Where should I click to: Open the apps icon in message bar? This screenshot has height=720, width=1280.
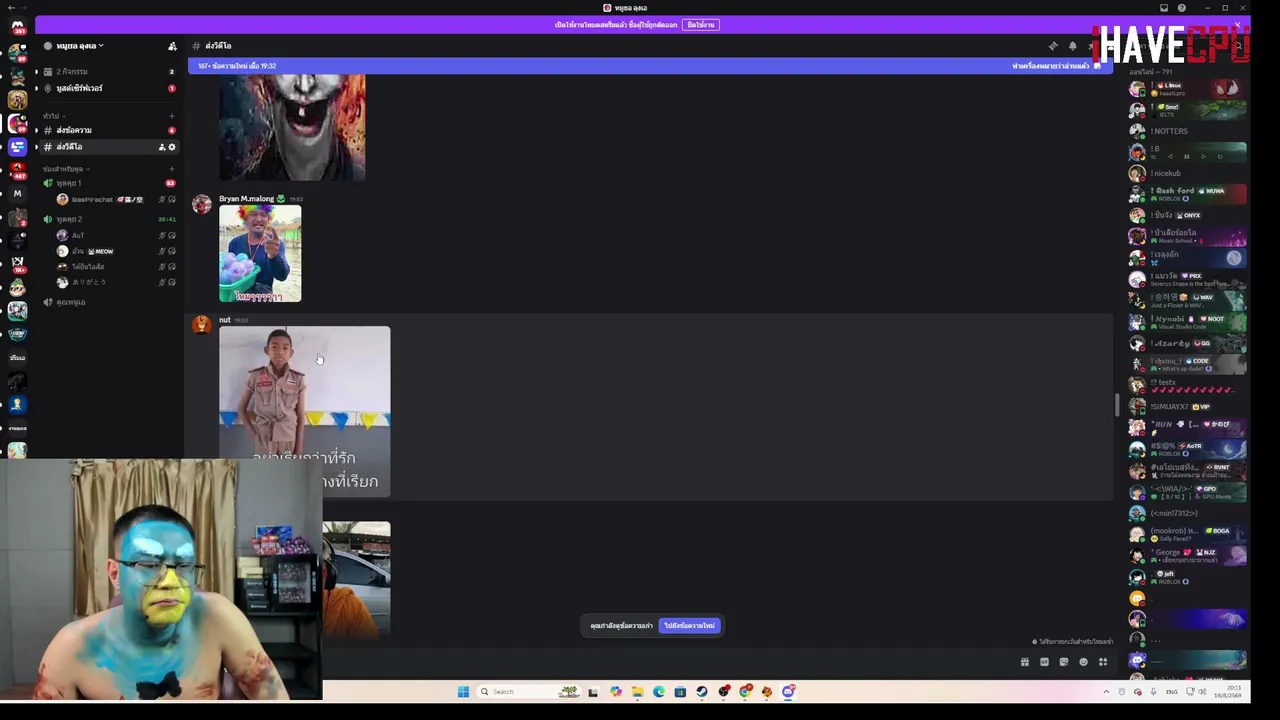click(x=1103, y=662)
